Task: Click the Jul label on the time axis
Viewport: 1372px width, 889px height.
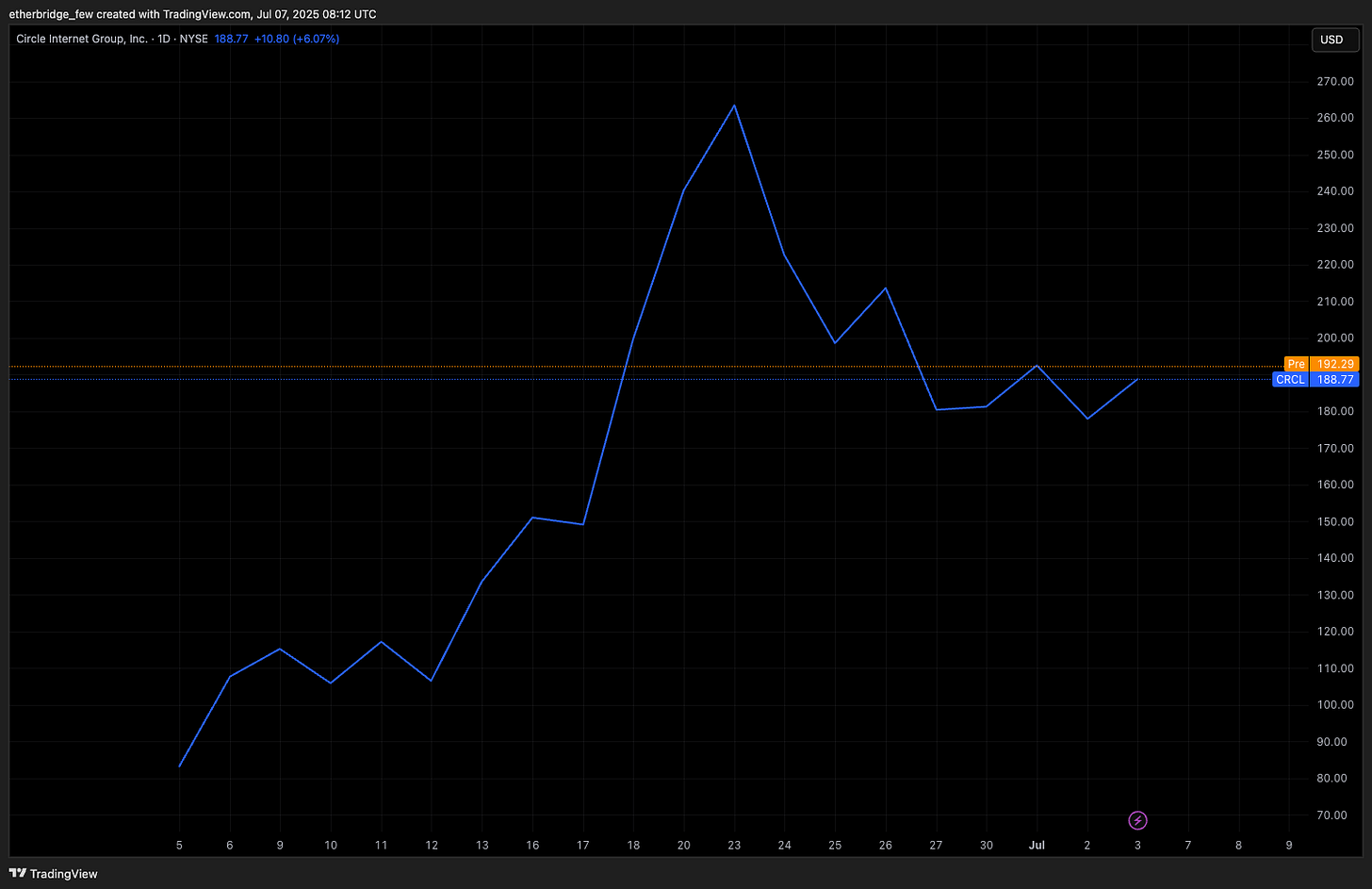Action: 1037,845
